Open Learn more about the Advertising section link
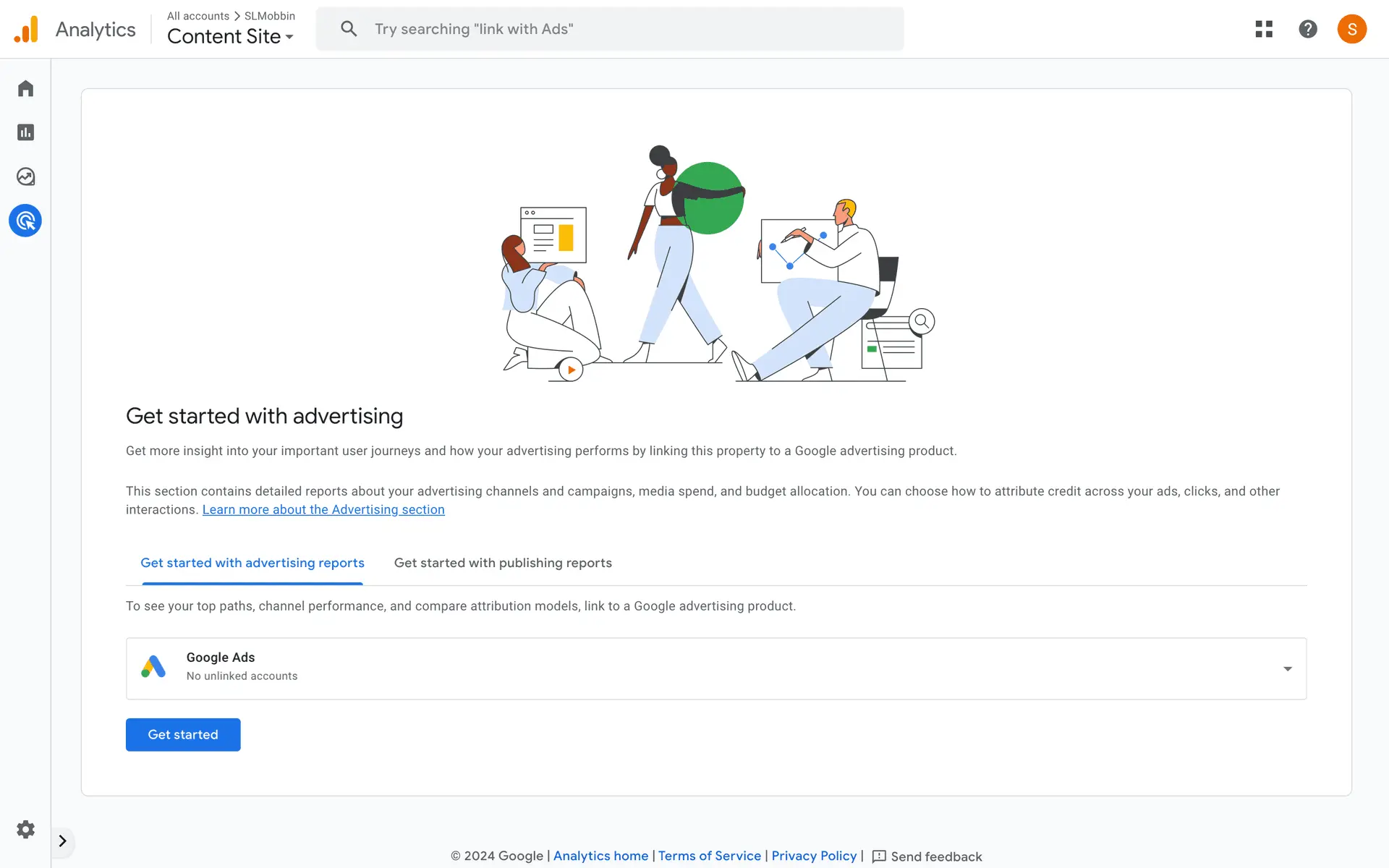 click(x=323, y=509)
